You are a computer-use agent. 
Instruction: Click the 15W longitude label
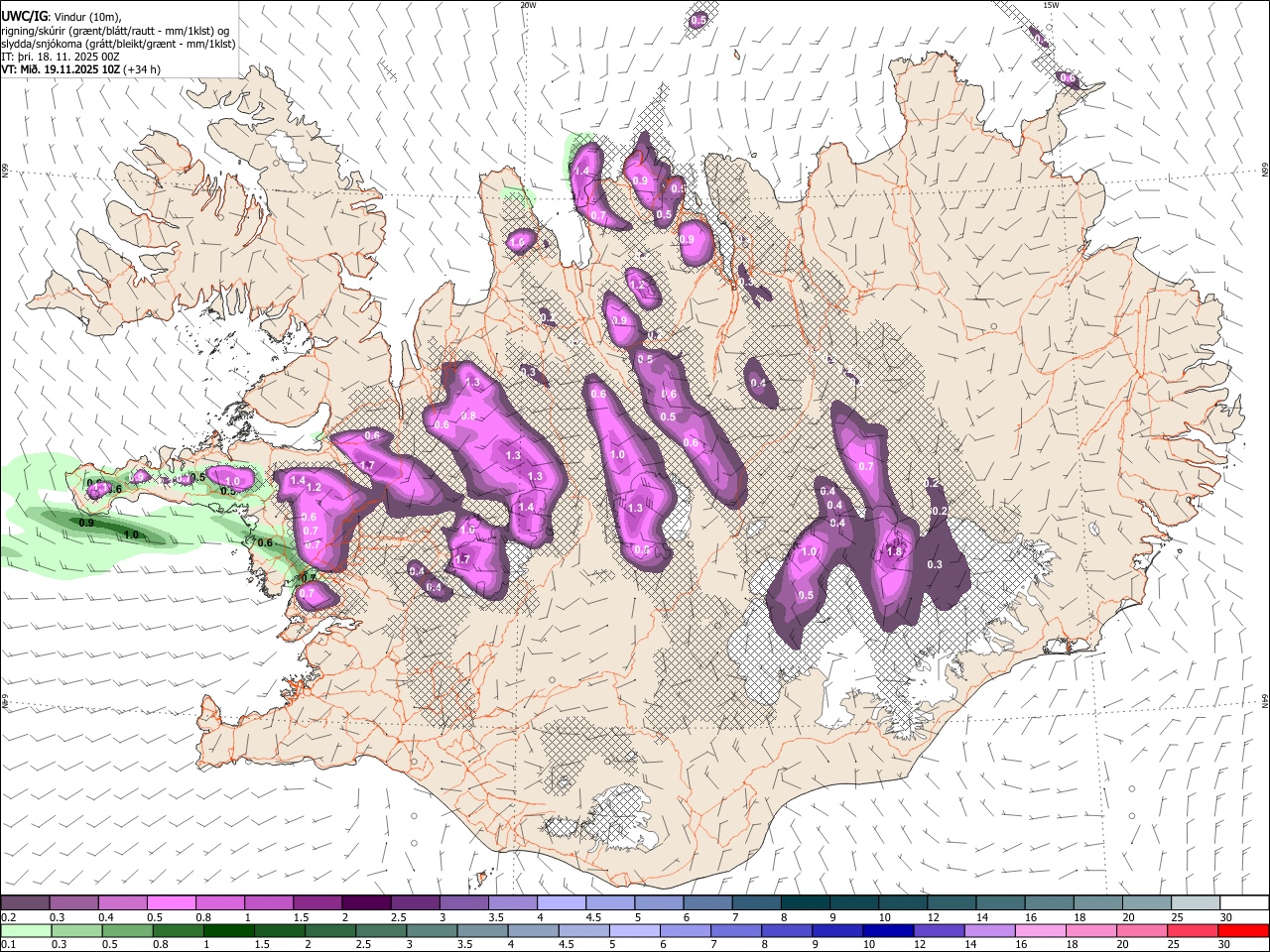tap(1051, 5)
